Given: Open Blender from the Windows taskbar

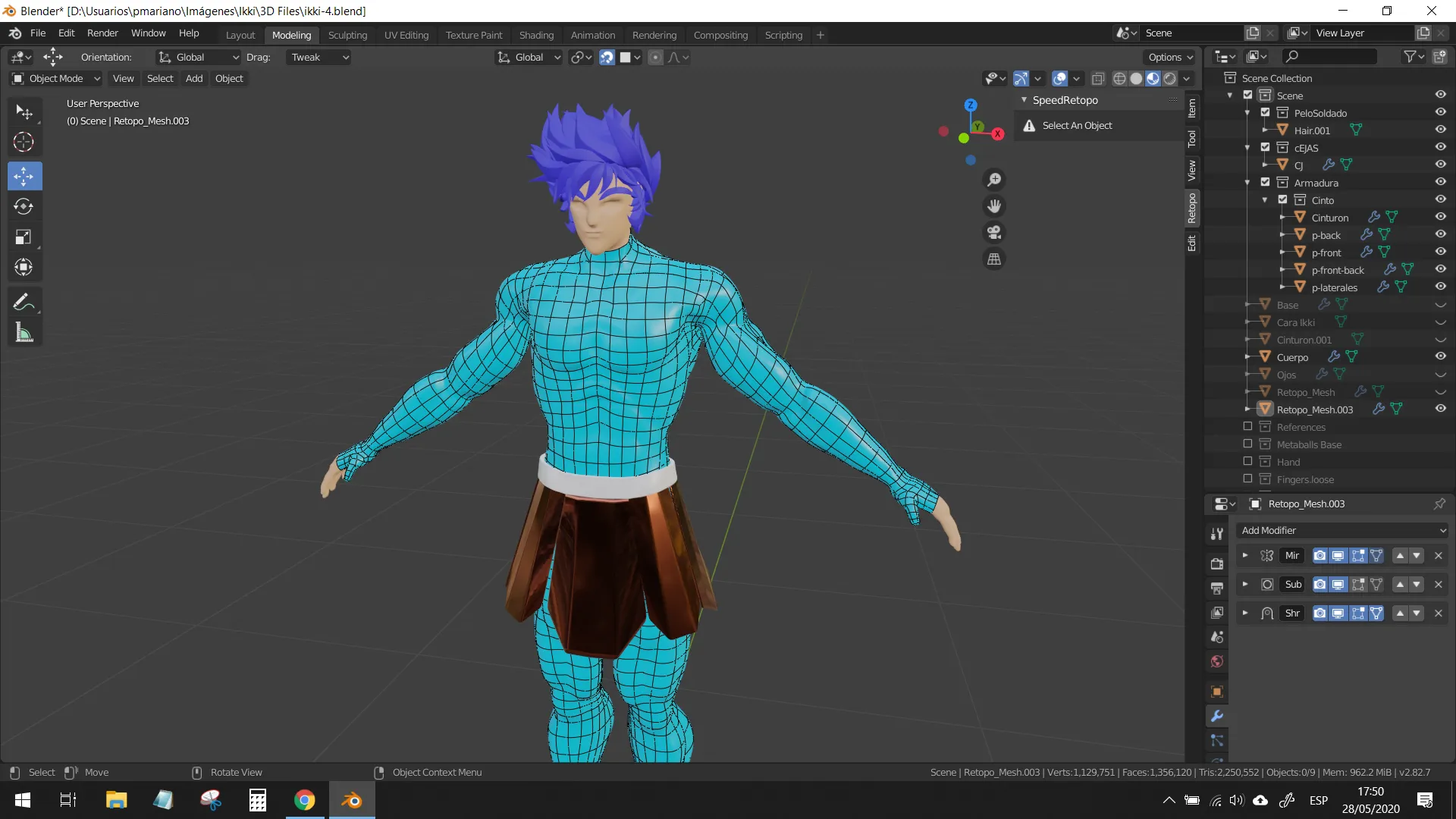Looking at the screenshot, I should coord(351,800).
